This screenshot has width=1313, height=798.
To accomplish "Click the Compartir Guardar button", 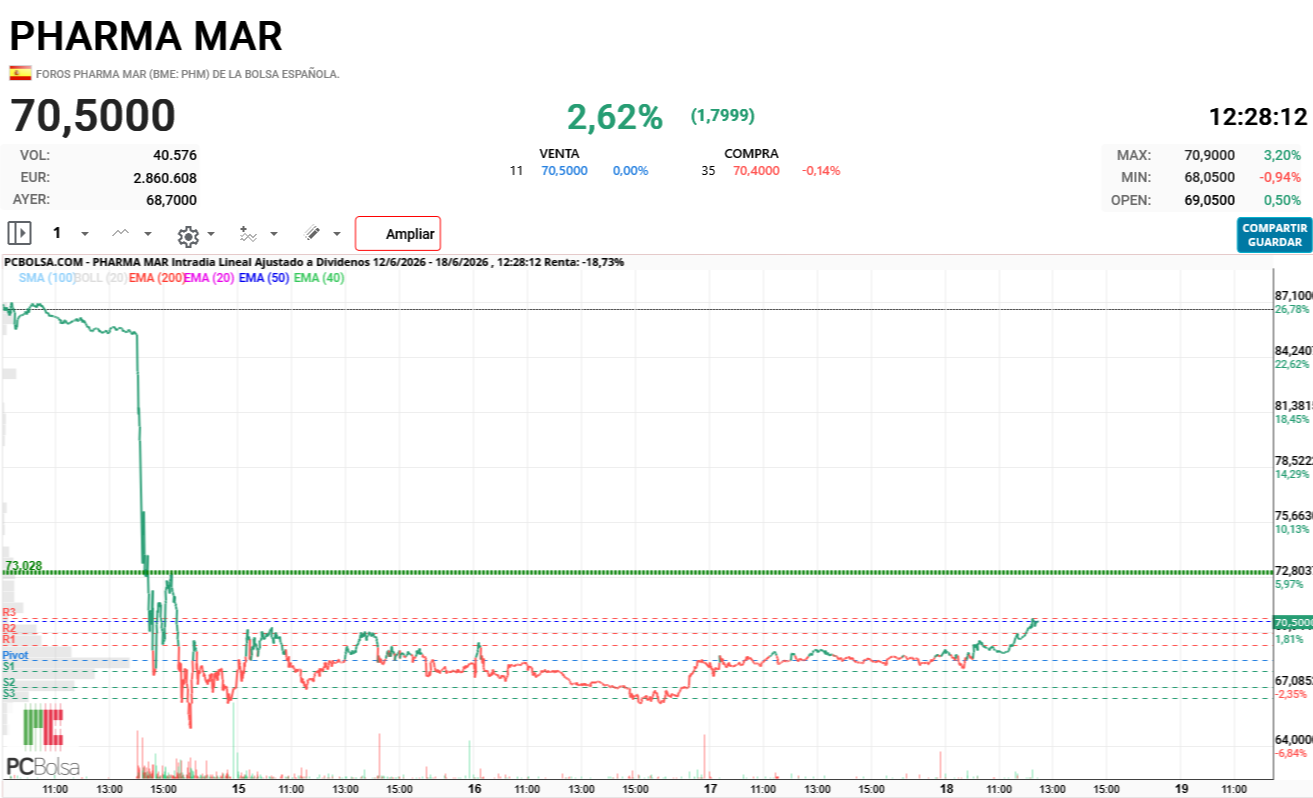I will [1274, 235].
